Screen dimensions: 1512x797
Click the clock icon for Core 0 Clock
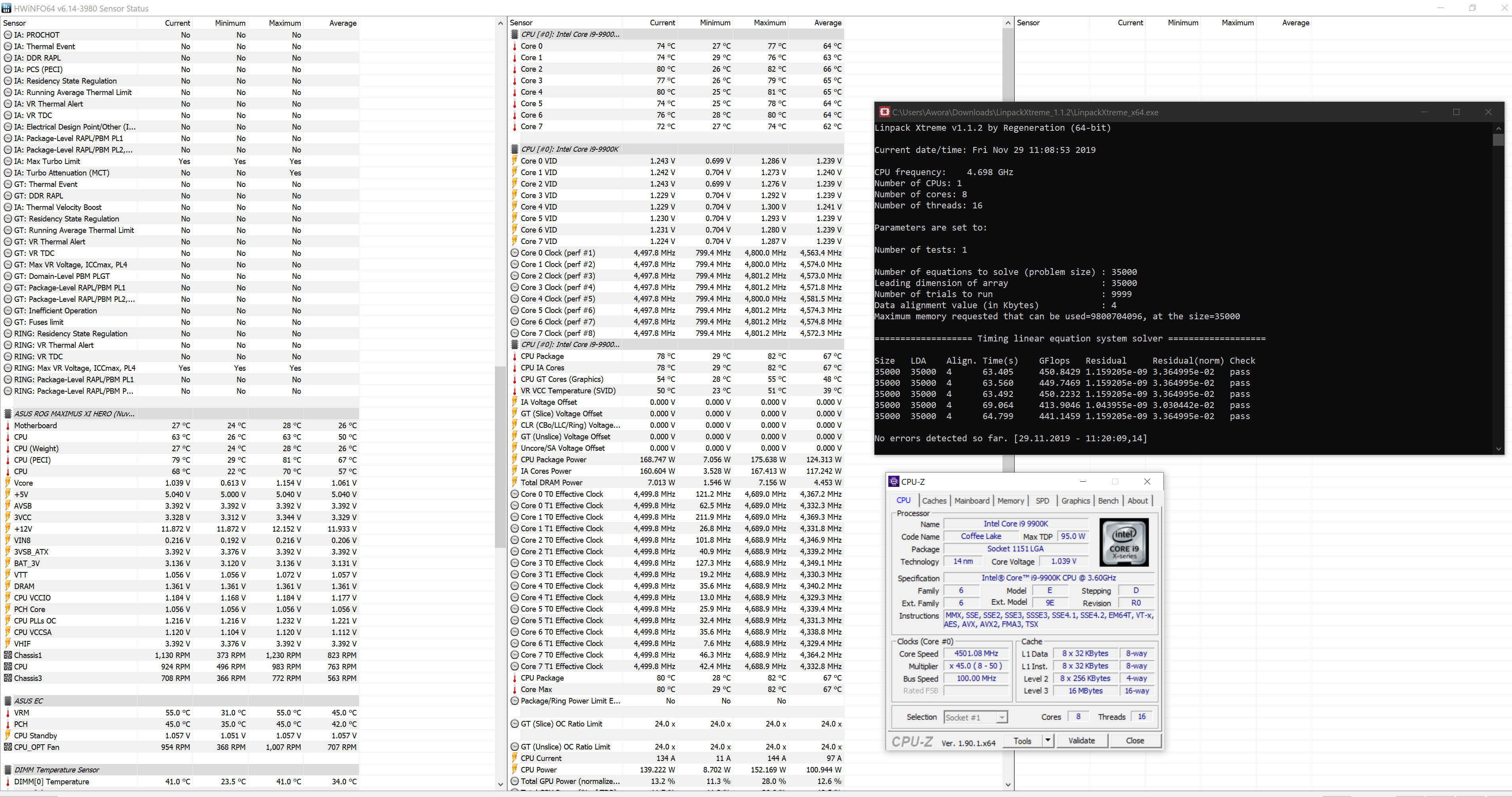tap(515, 253)
